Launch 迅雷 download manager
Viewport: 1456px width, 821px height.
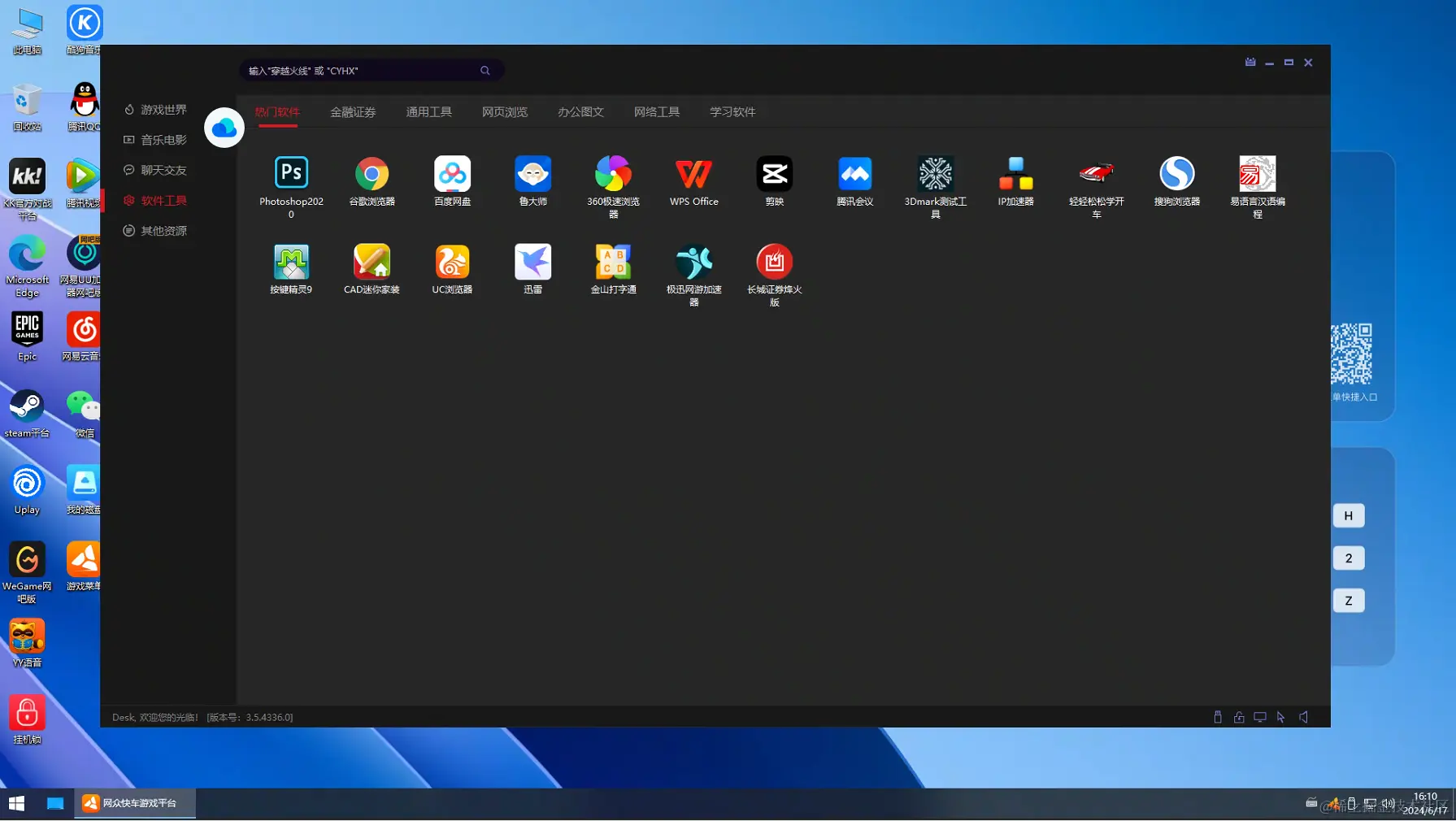click(x=532, y=260)
